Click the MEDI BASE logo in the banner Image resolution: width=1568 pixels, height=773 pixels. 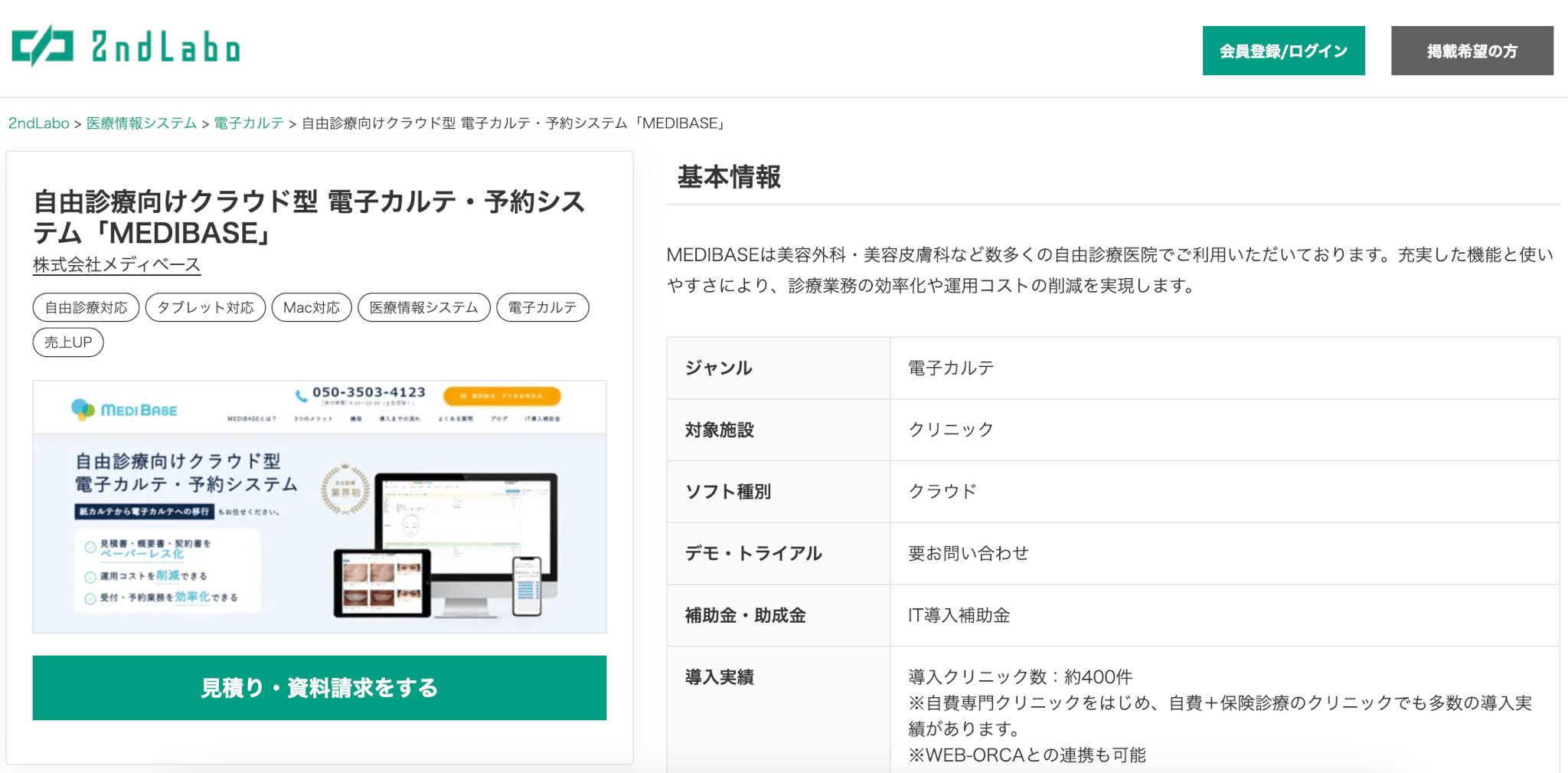[122, 411]
